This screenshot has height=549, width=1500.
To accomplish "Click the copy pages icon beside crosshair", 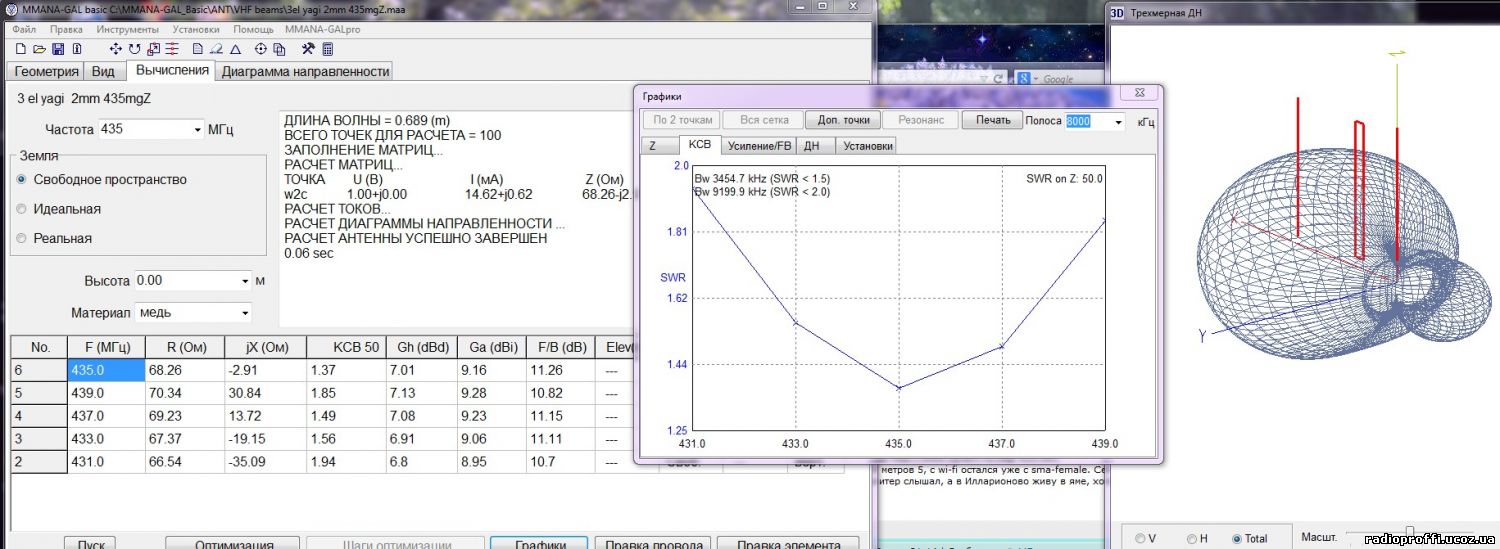I will click(279, 49).
